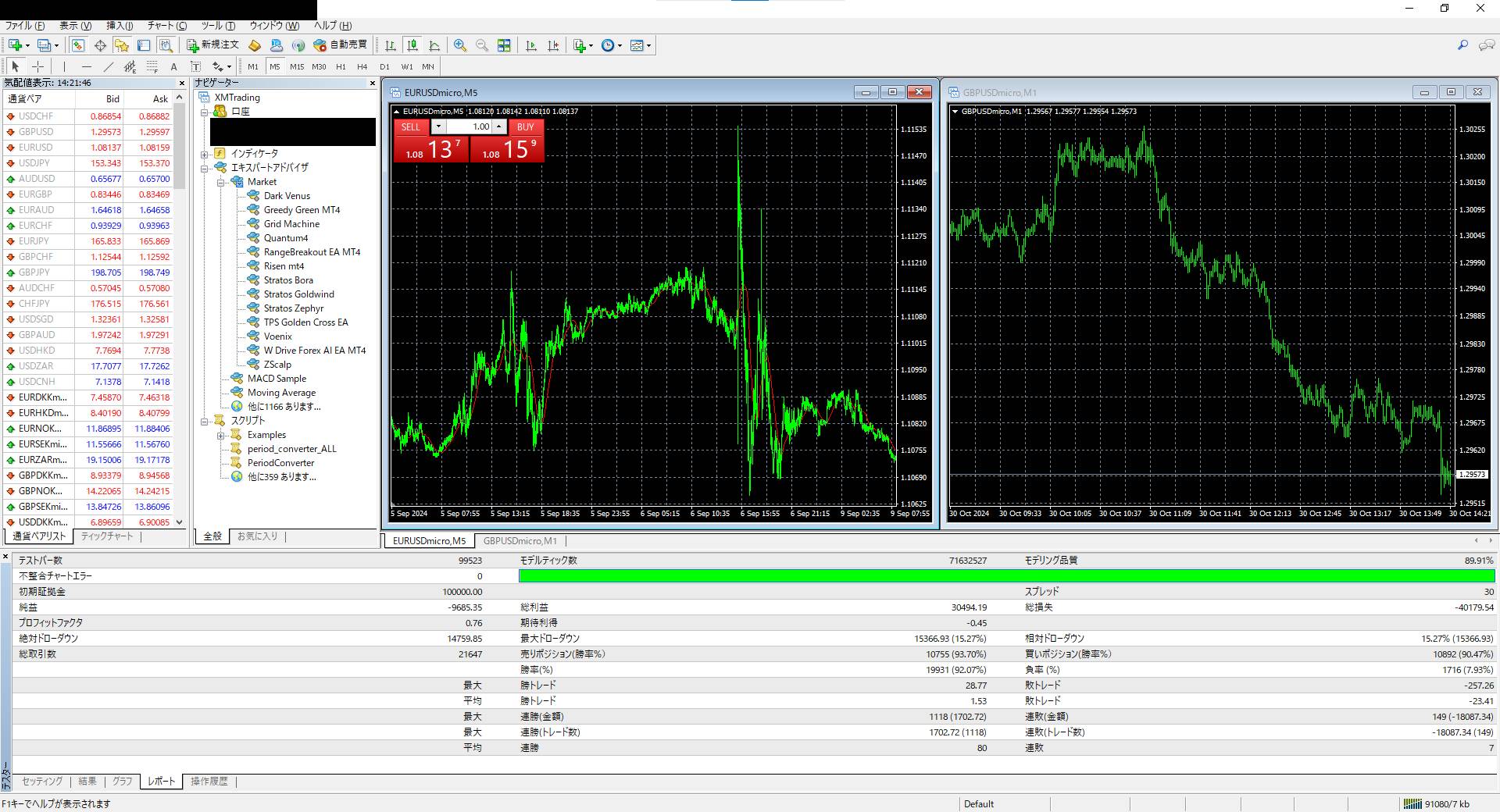
Task: Expand the Examples folder node
Action: click(221, 435)
